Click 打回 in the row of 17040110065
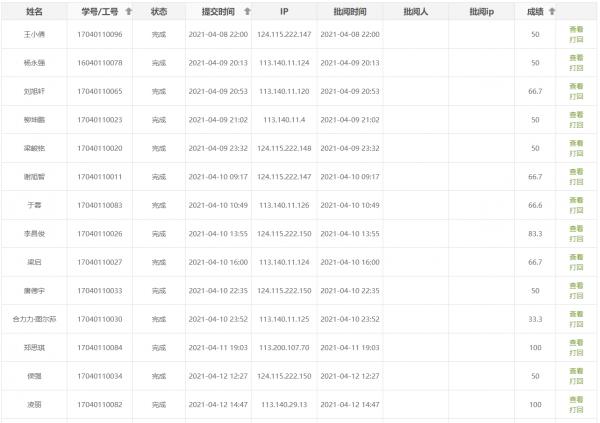 coord(575,97)
